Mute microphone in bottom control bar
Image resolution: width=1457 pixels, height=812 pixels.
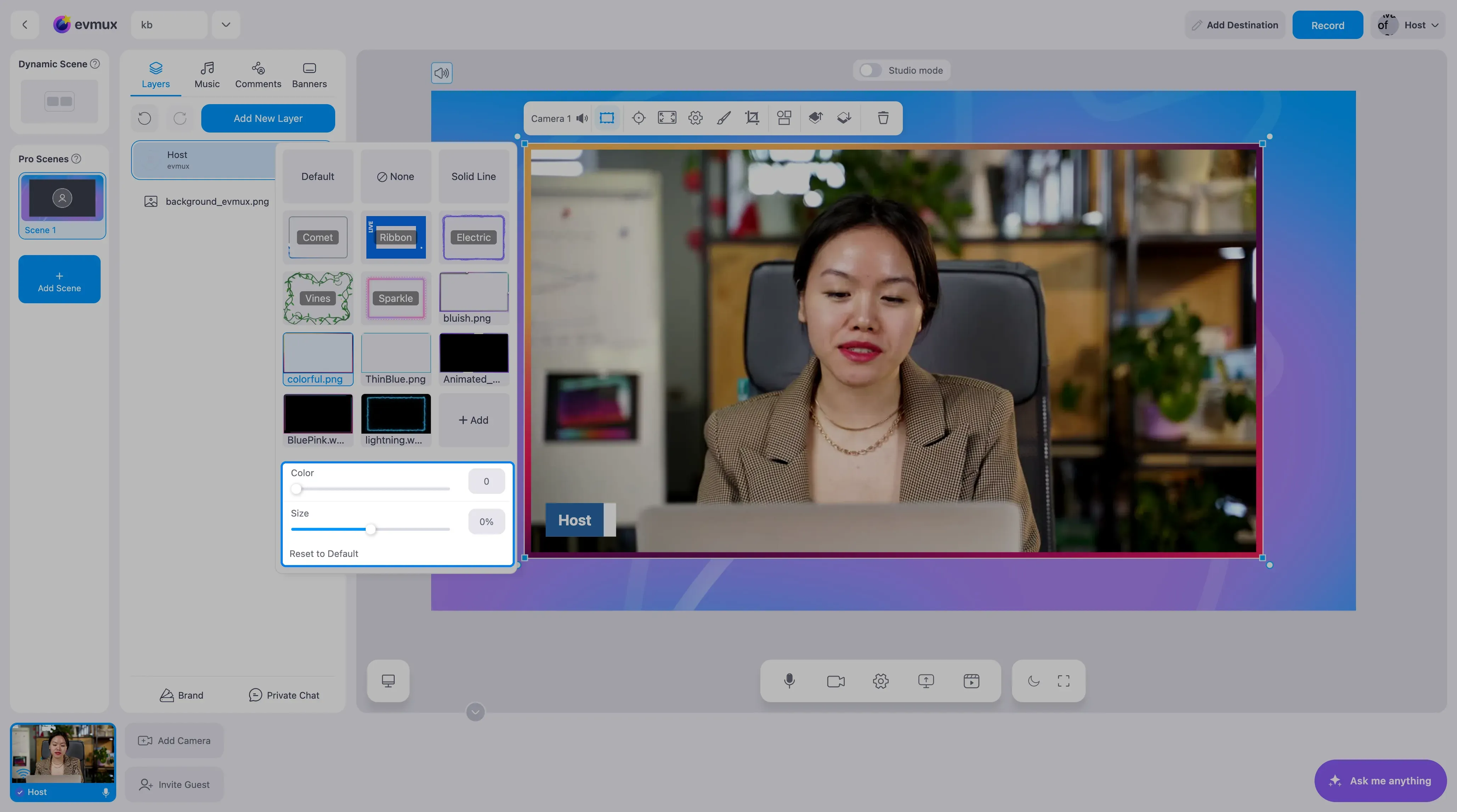pos(789,680)
